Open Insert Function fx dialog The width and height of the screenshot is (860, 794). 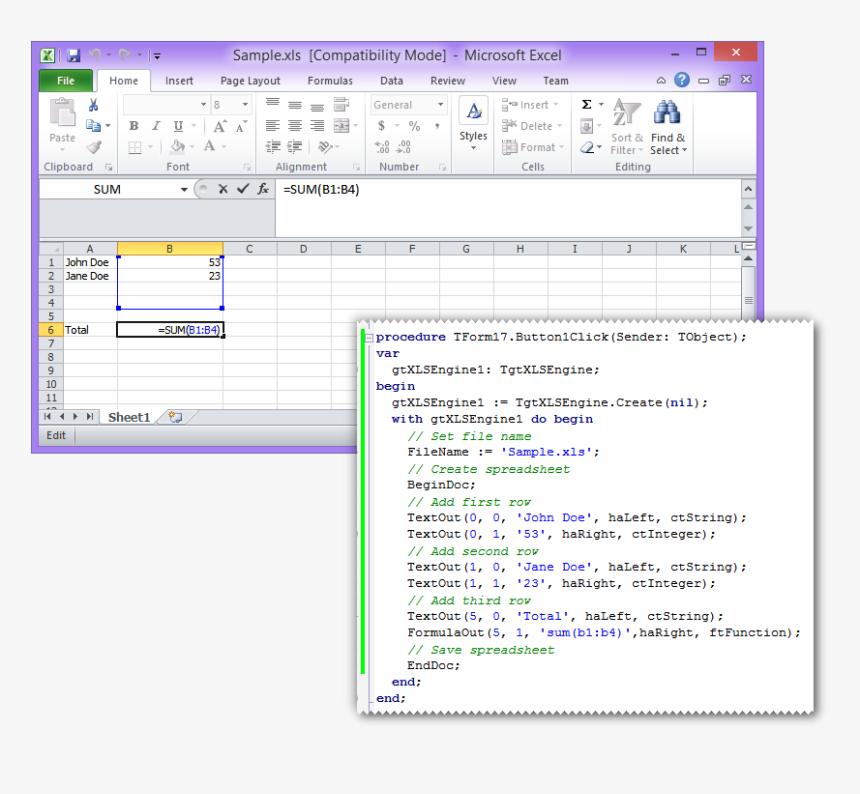click(x=263, y=189)
